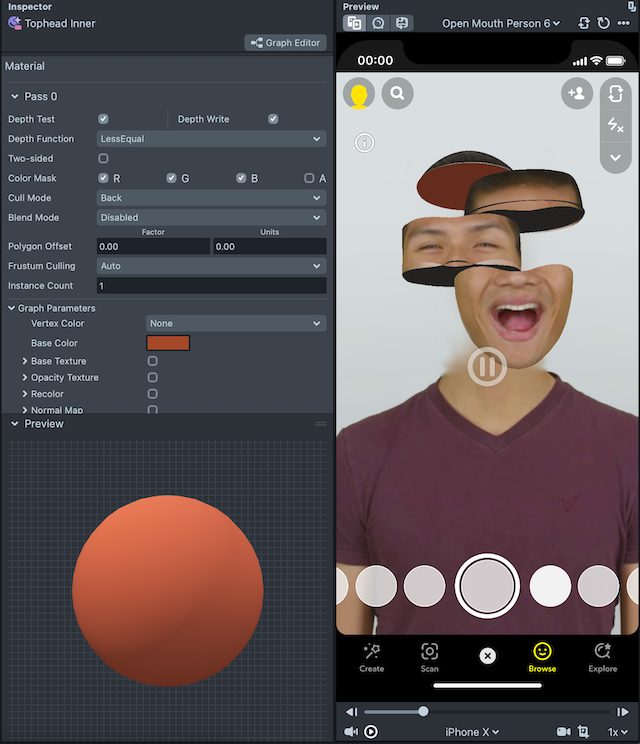The width and height of the screenshot is (640, 744).
Task: Click the Base Color swatch
Action: pos(168,343)
